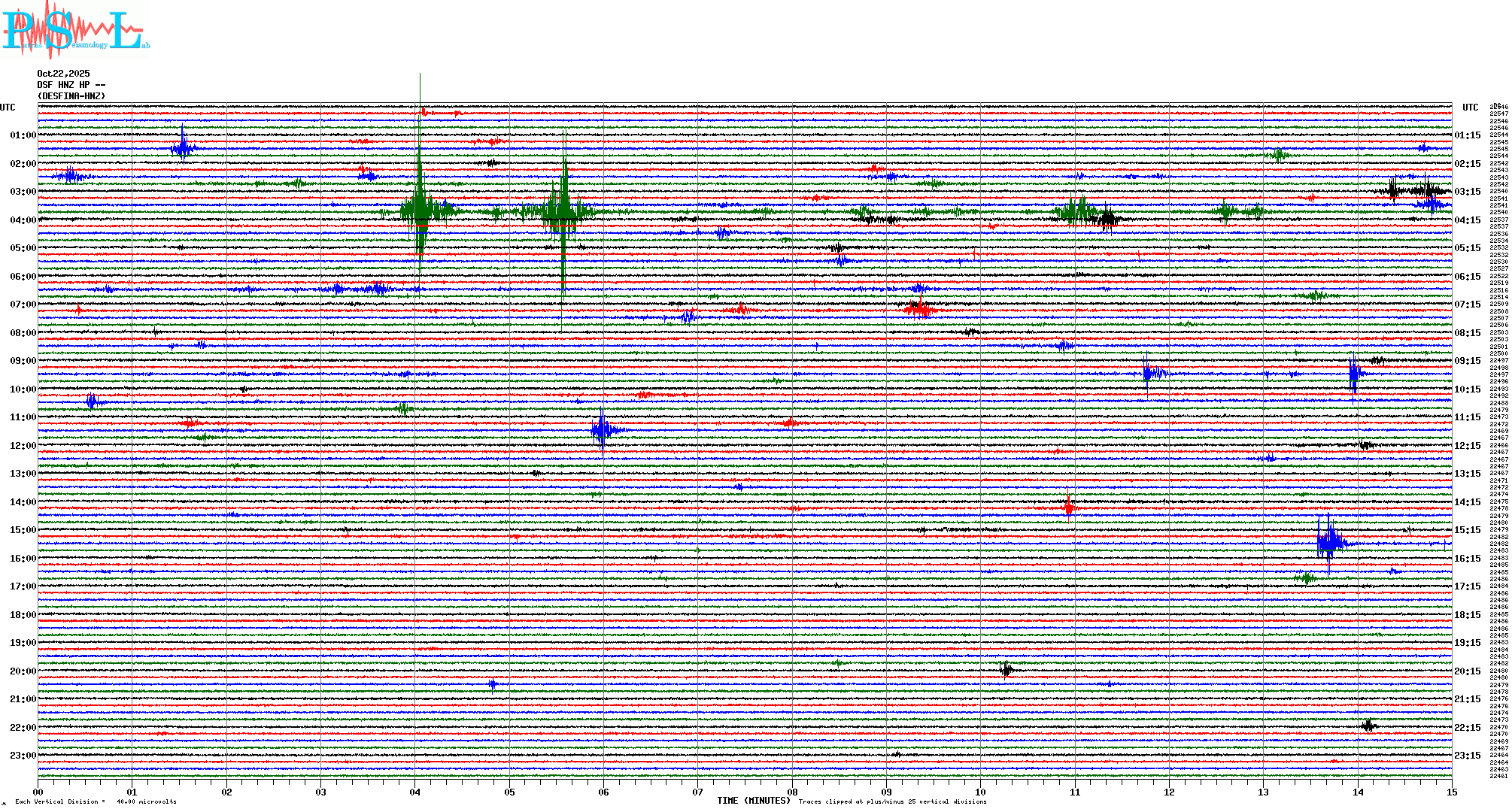Image resolution: width=1512 pixels, height=812 pixels.
Task: Click the (DESFINA-HNZ) station label
Action: [x=71, y=96]
